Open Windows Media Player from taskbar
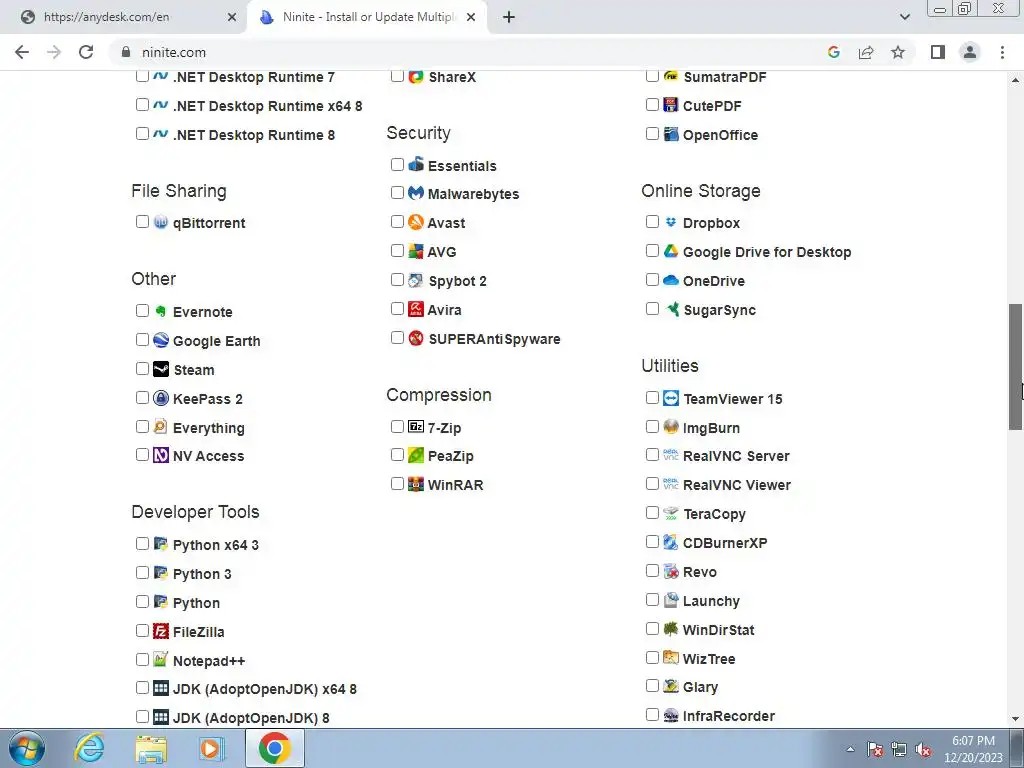Image resolution: width=1024 pixels, height=768 pixels. point(212,748)
